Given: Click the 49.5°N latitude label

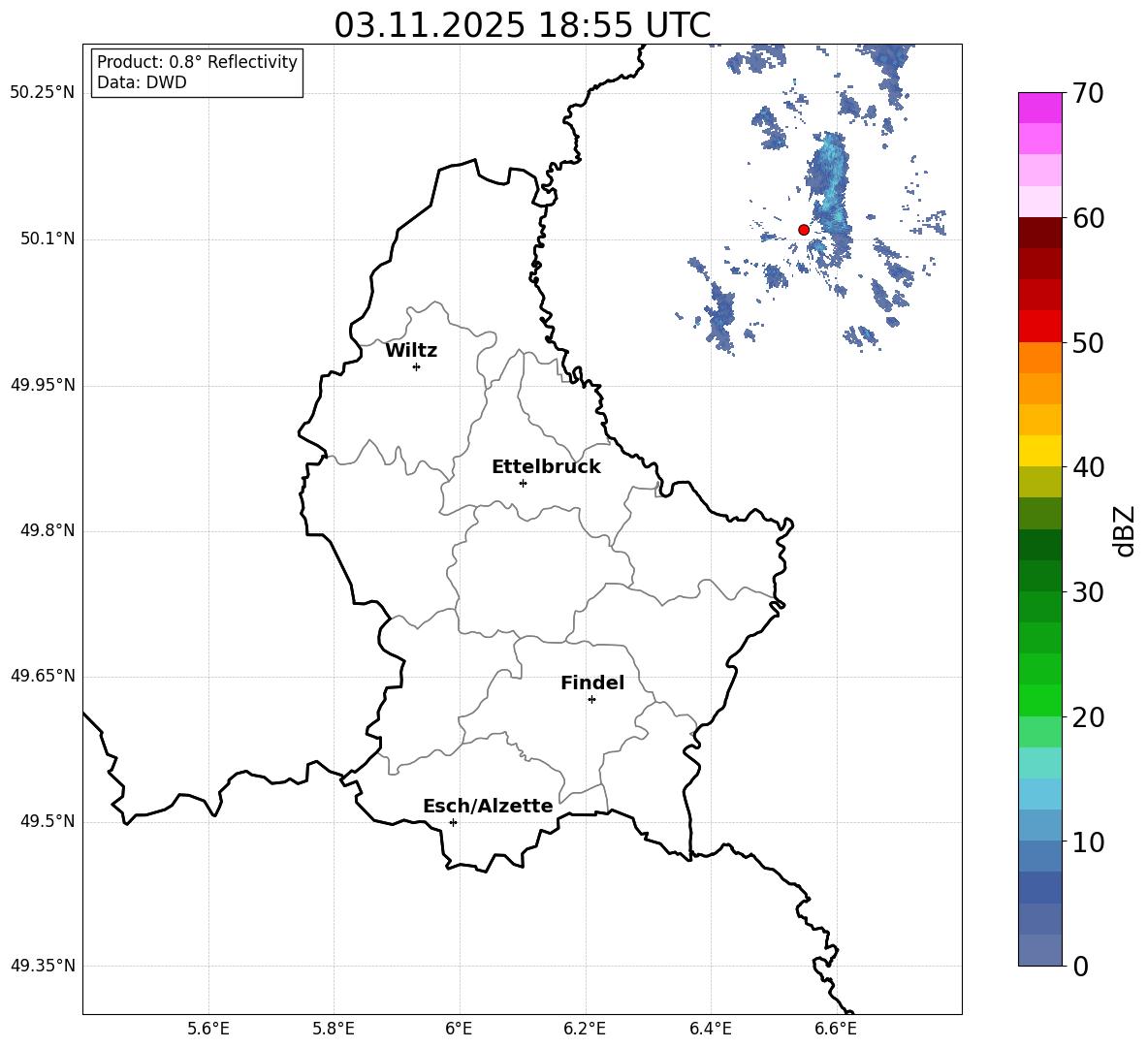Looking at the screenshot, I should tap(48, 821).
